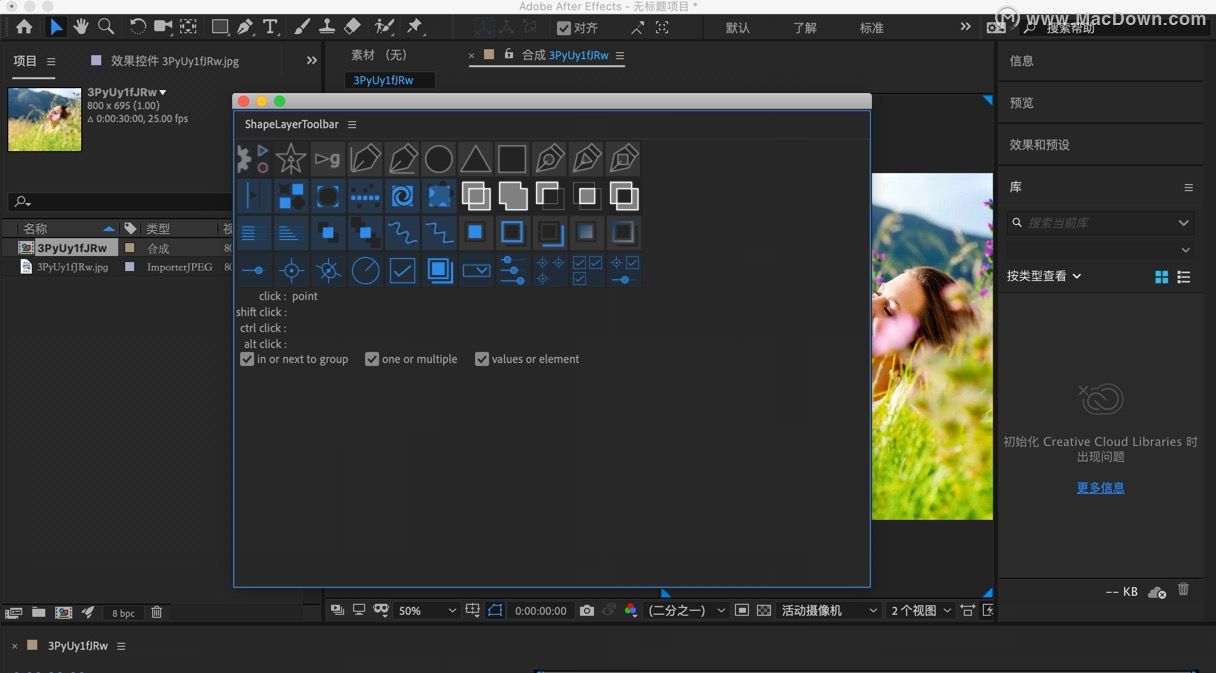
Task: Select the Puppet Pin tool
Action: pos(415,27)
